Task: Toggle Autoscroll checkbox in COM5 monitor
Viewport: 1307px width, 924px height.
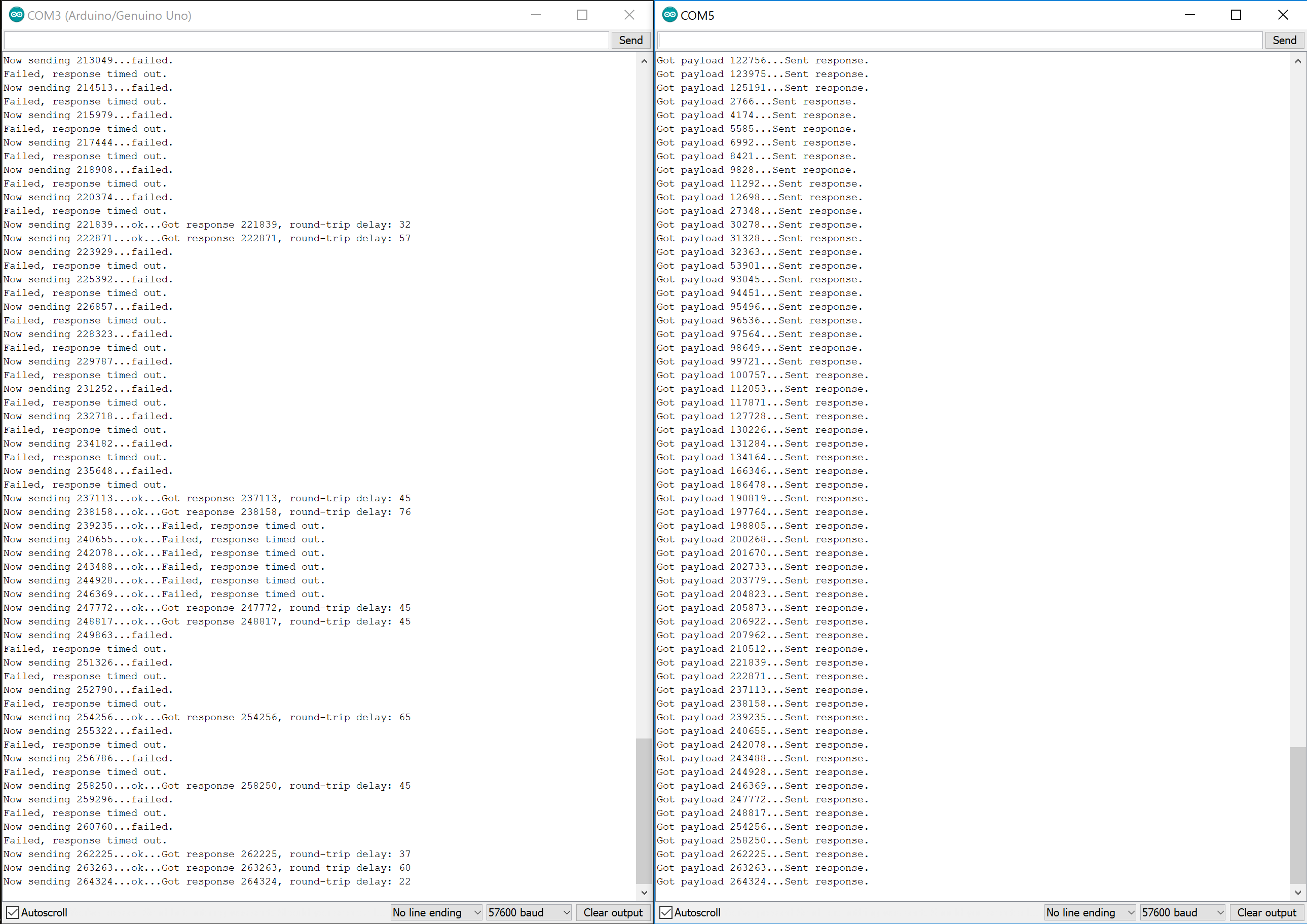Action: coord(665,912)
